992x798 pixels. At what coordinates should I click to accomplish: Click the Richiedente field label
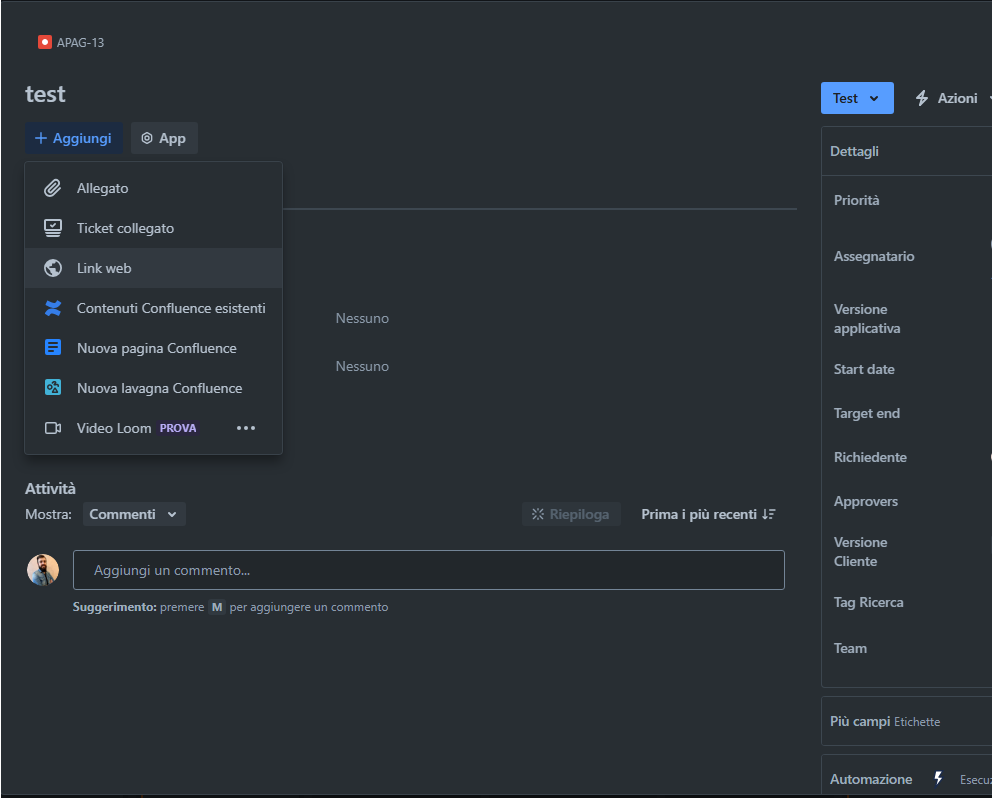870,457
